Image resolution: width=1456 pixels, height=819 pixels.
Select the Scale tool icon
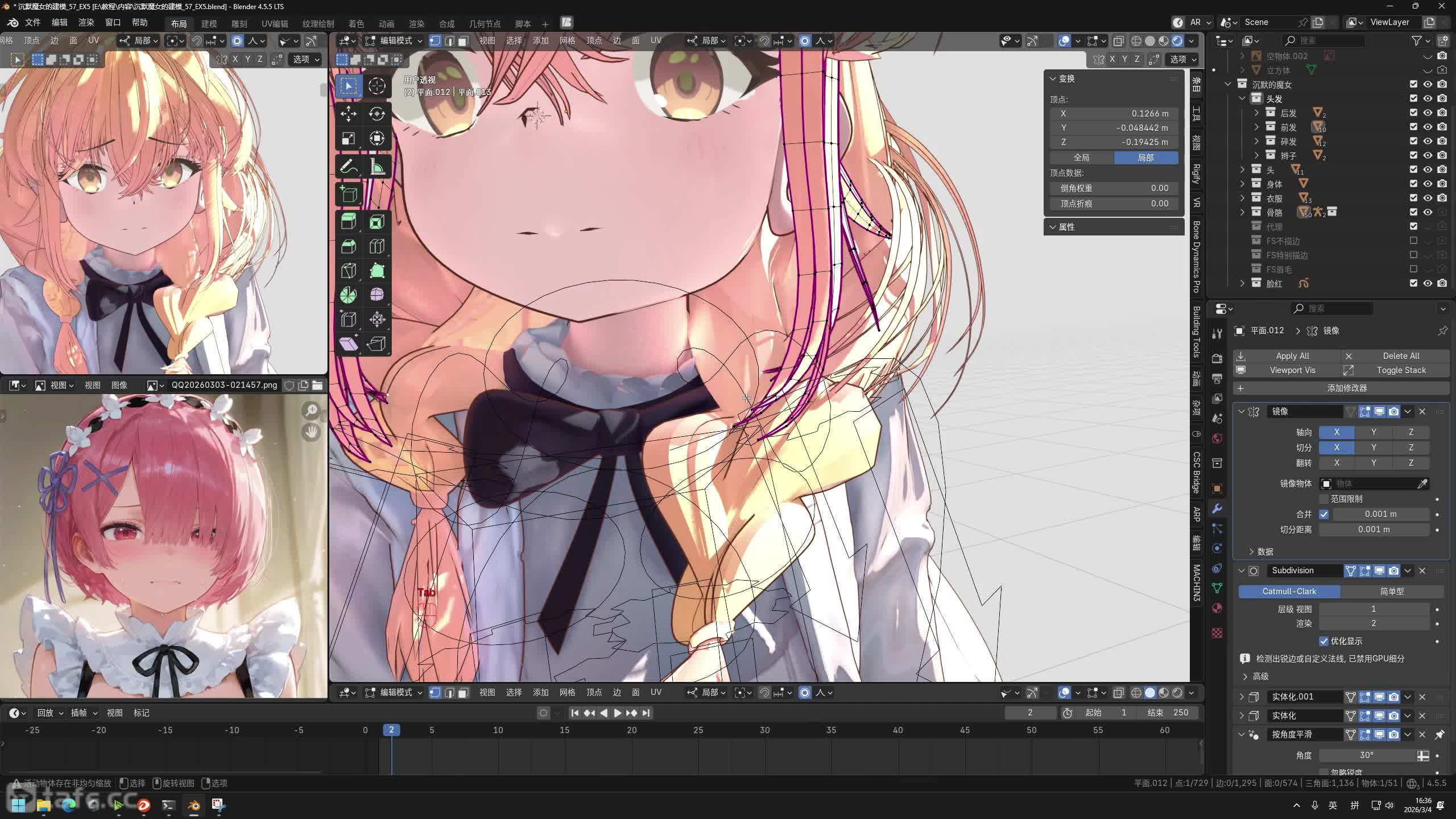point(348,139)
